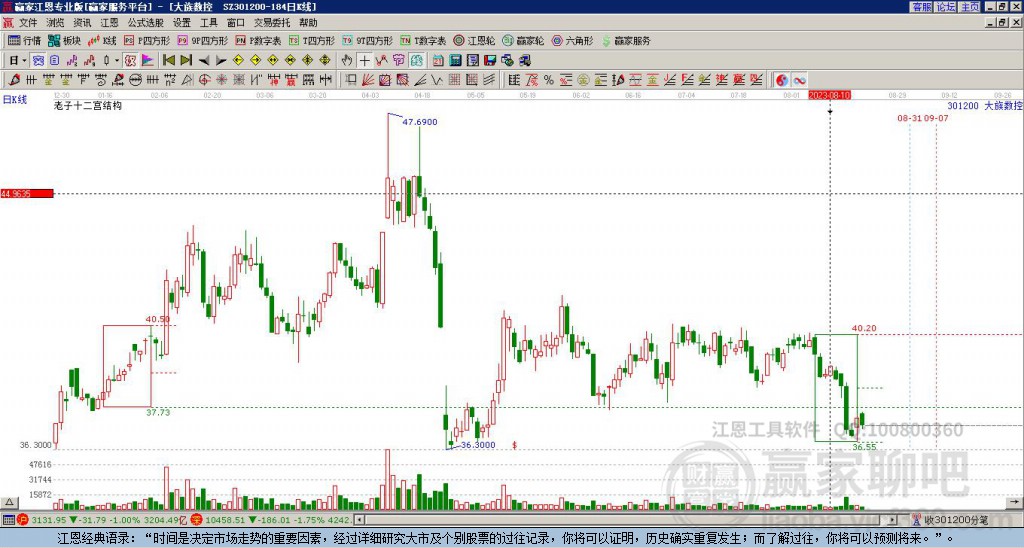Toggle the highlighted purple chart mode icon

38,61
